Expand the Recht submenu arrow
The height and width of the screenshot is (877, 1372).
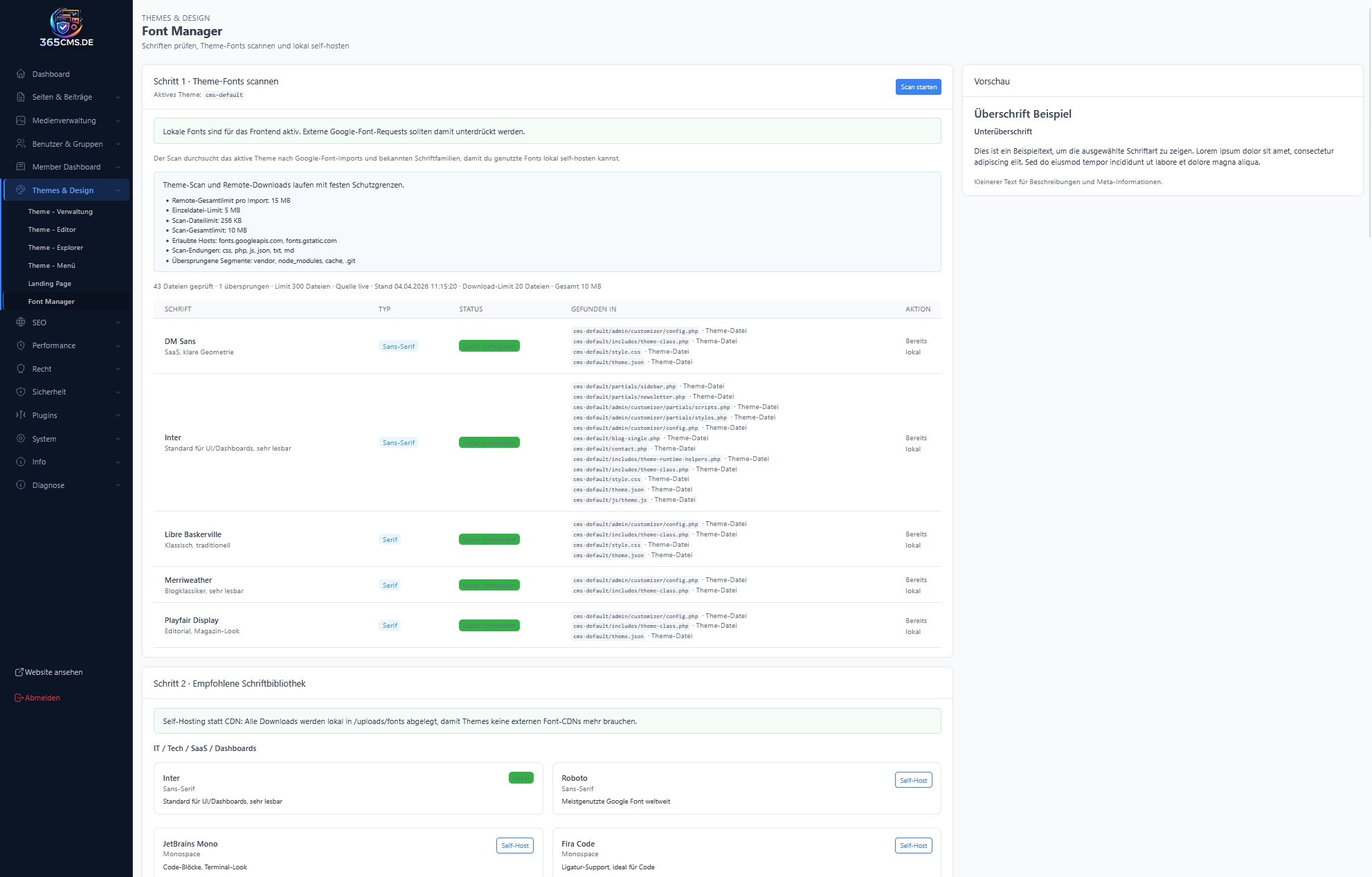(x=118, y=369)
